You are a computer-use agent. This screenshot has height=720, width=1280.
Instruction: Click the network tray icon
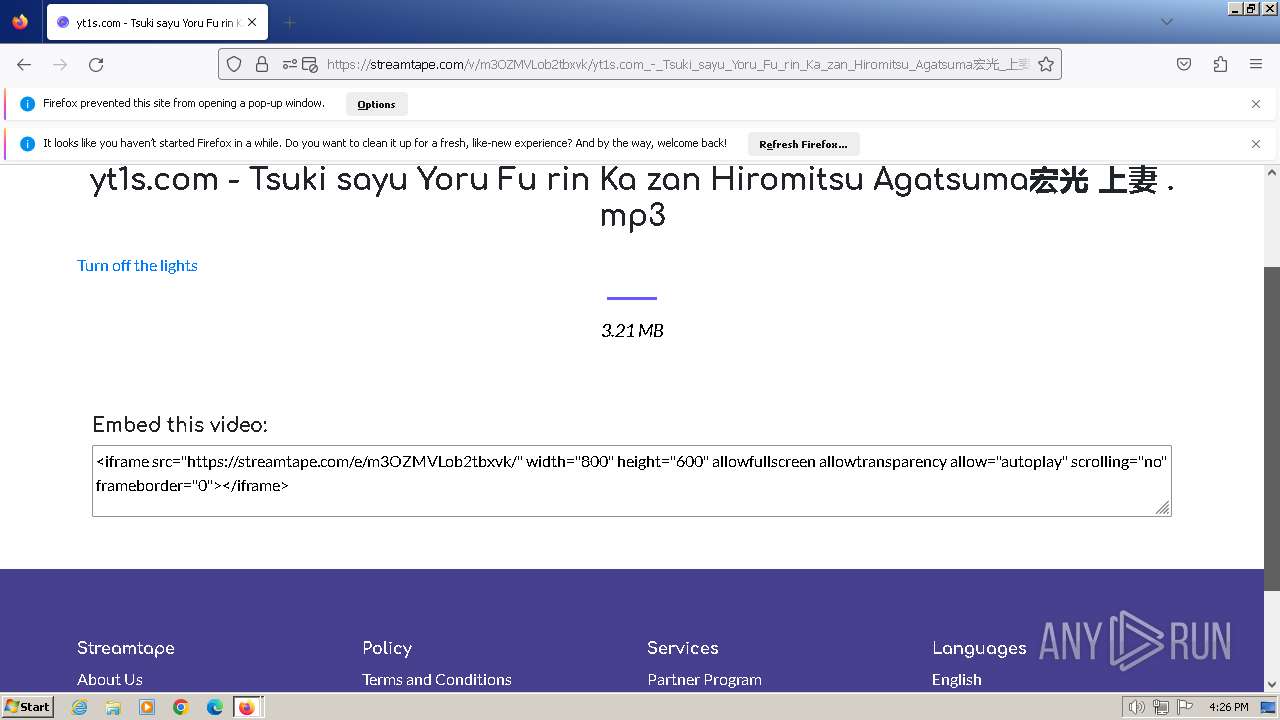tap(1161, 707)
